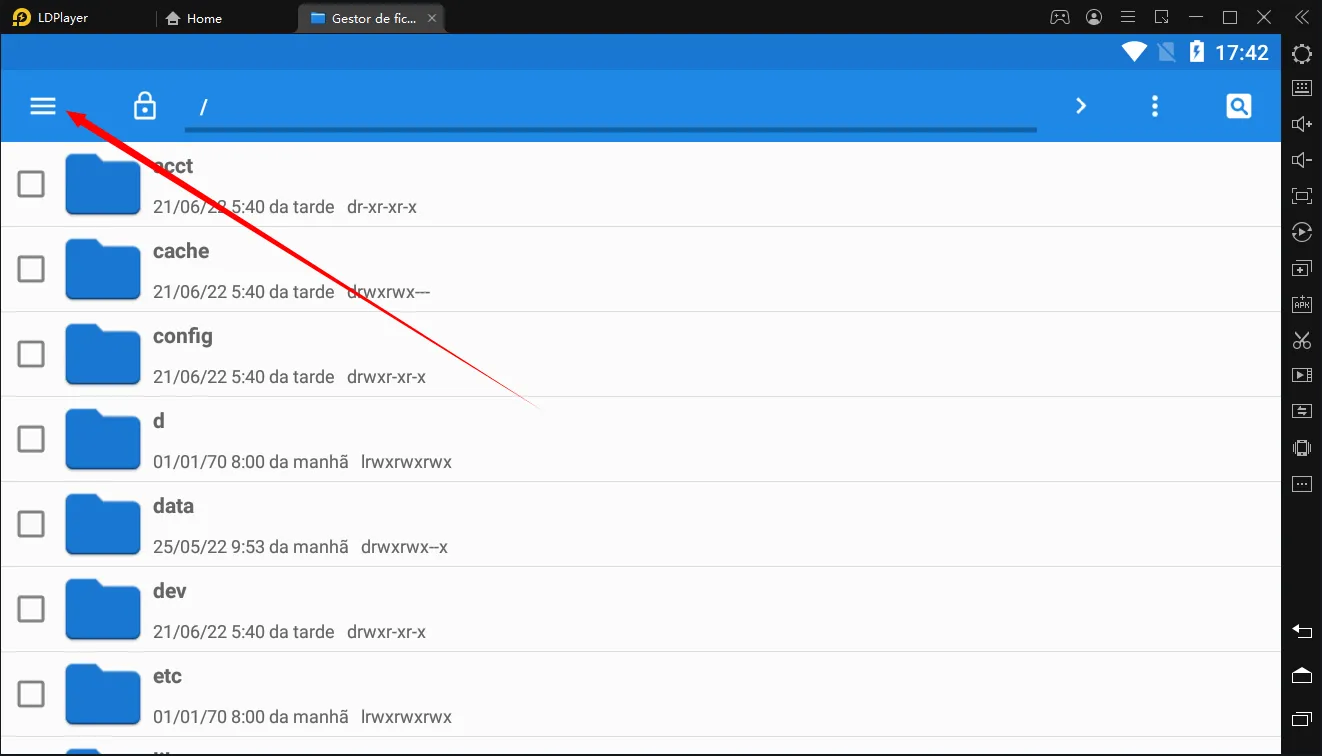Open the keyboard mapping tool

(x=1301, y=87)
